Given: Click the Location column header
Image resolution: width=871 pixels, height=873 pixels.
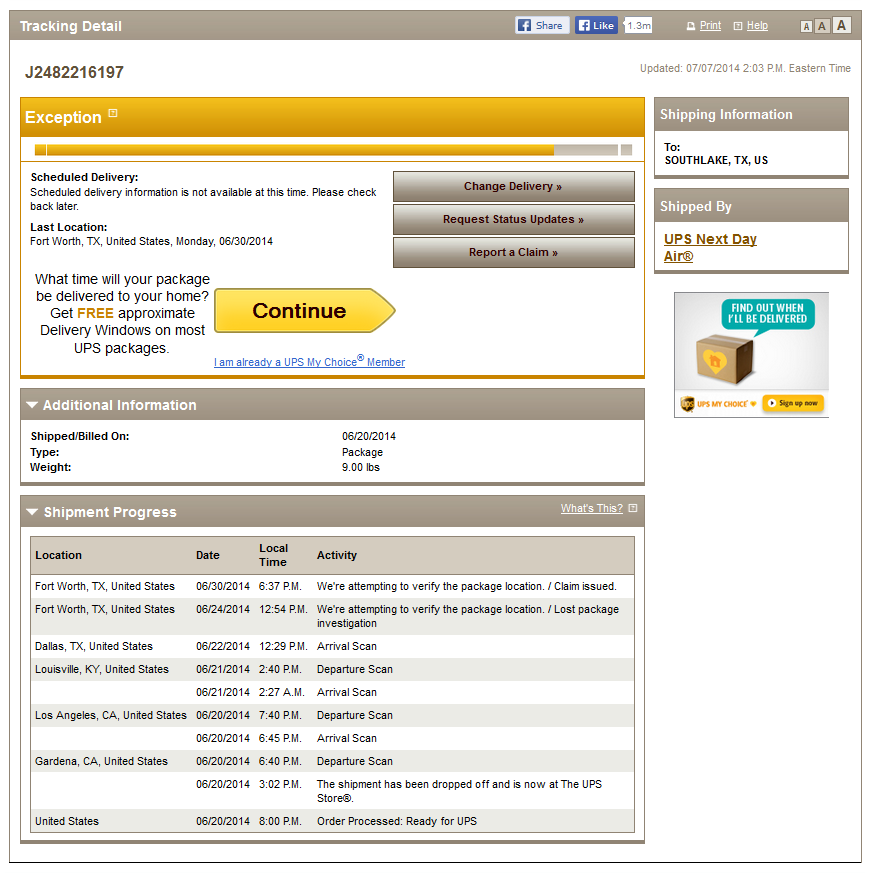Looking at the screenshot, I should pyautogui.click(x=58, y=555).
